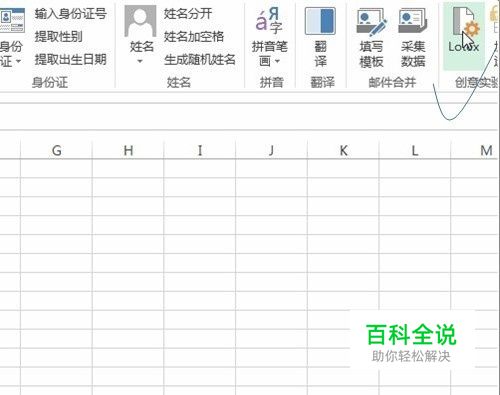Viewport: 500px width, 395px height.
Task: Select column H header
Action: pyautogui.click(x=128, y=151)
